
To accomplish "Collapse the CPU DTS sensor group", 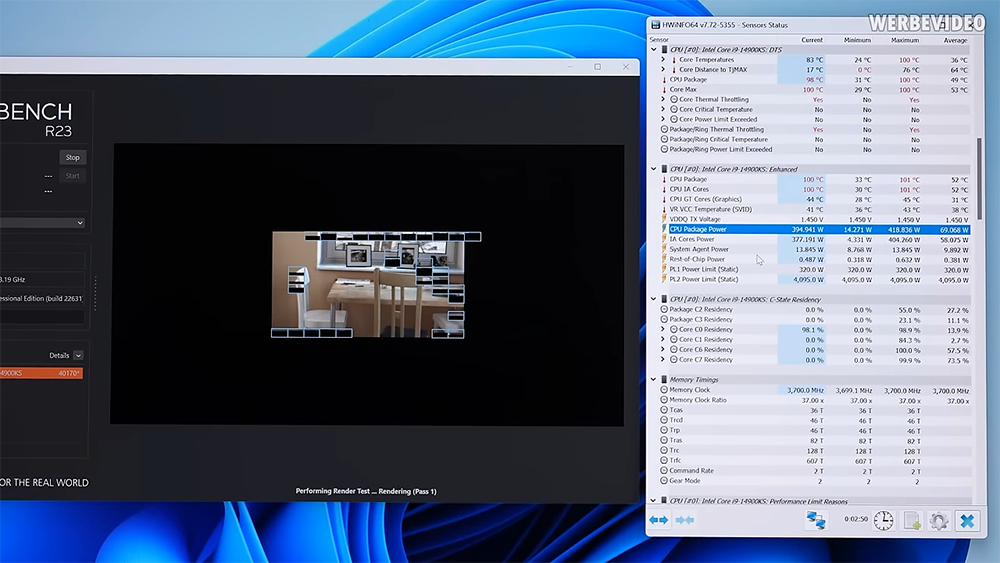I will [653, 49].
